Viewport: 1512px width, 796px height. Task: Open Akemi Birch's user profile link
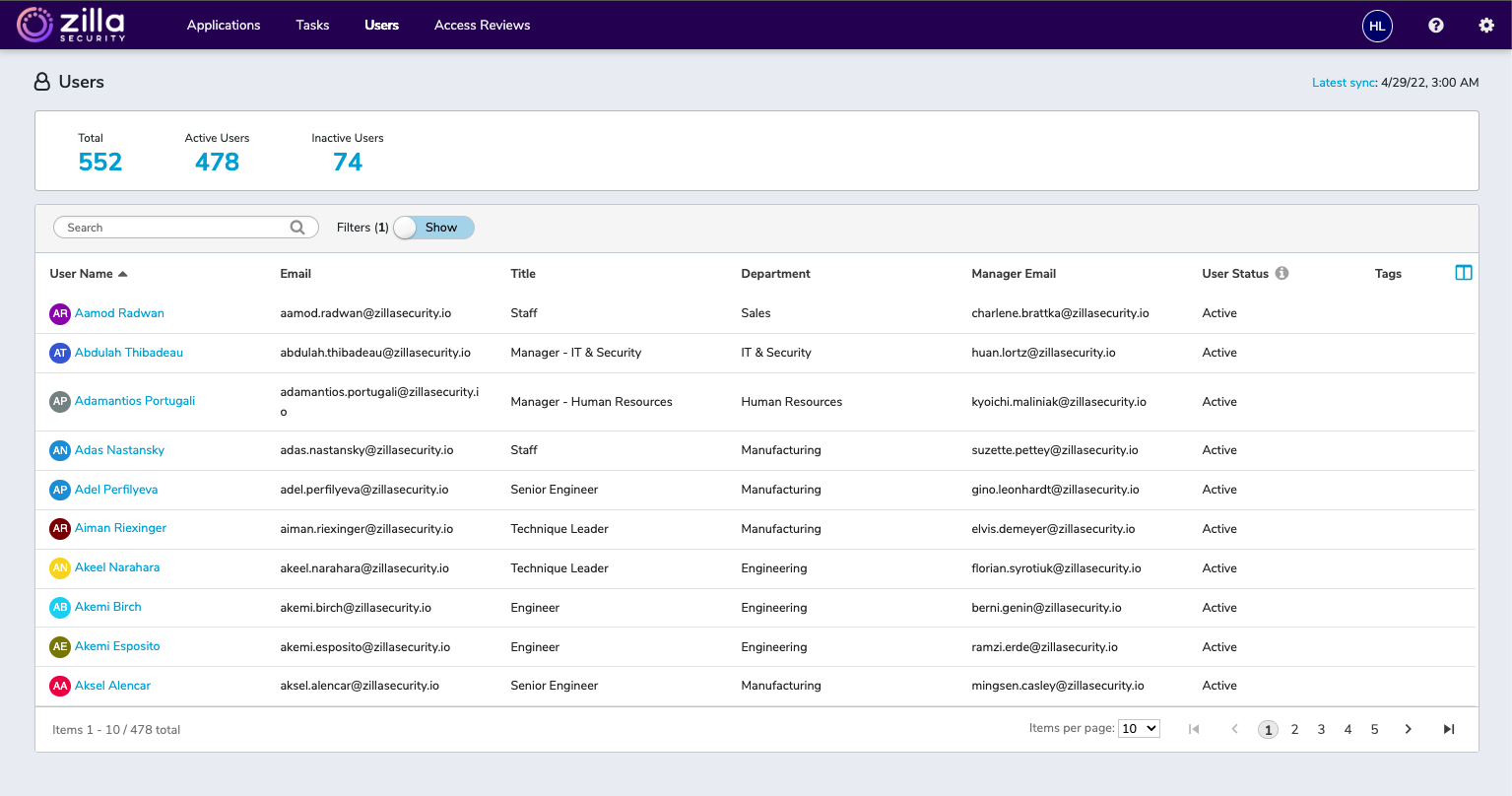point(108,607)
